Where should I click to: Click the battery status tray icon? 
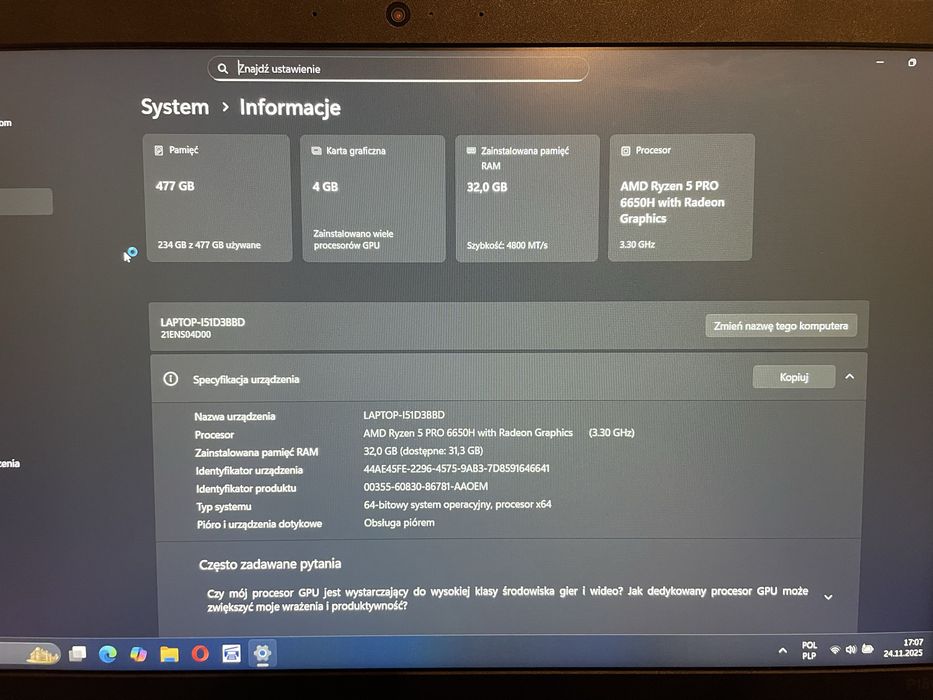coord(868,649)
